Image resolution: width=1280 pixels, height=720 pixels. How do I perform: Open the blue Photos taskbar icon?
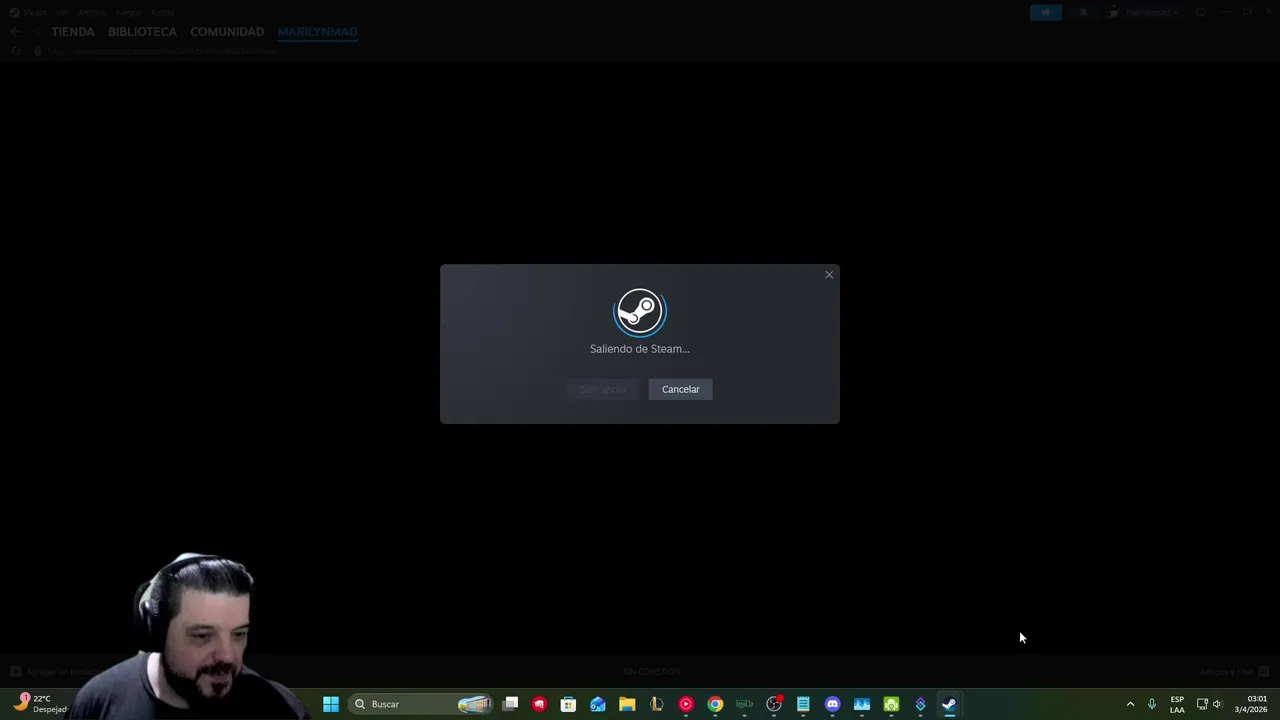pyautogui.click(x=862, y=704)
